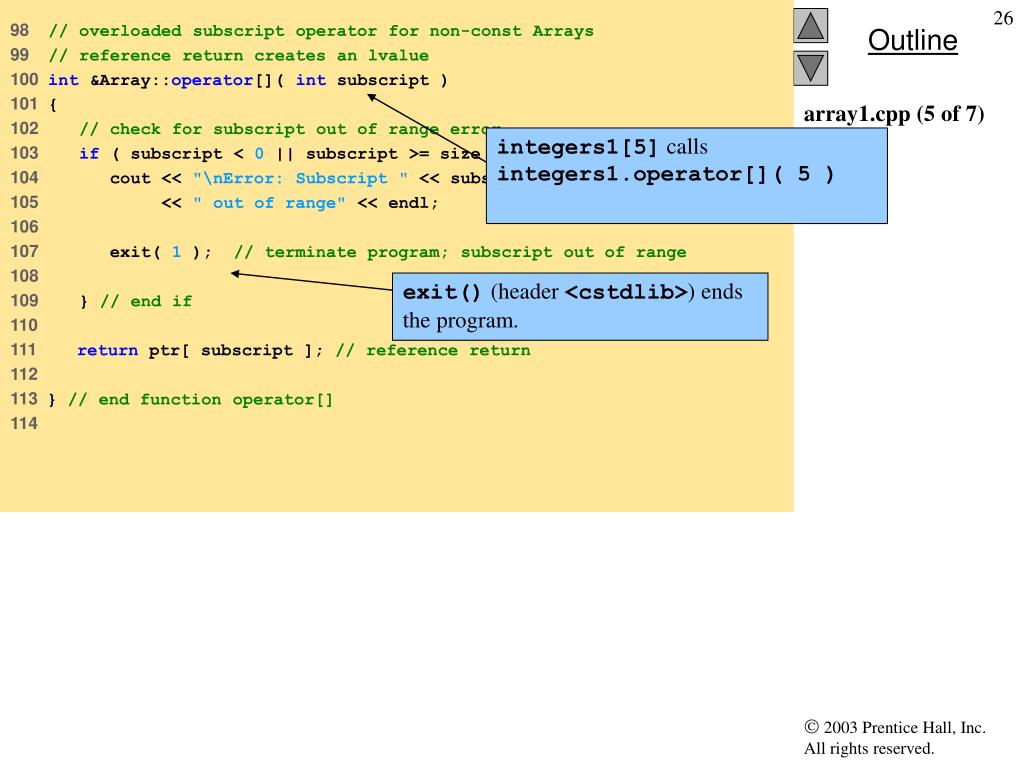Click line number 107
Screen dimensions: 1024x768
[x=24, y=251]
